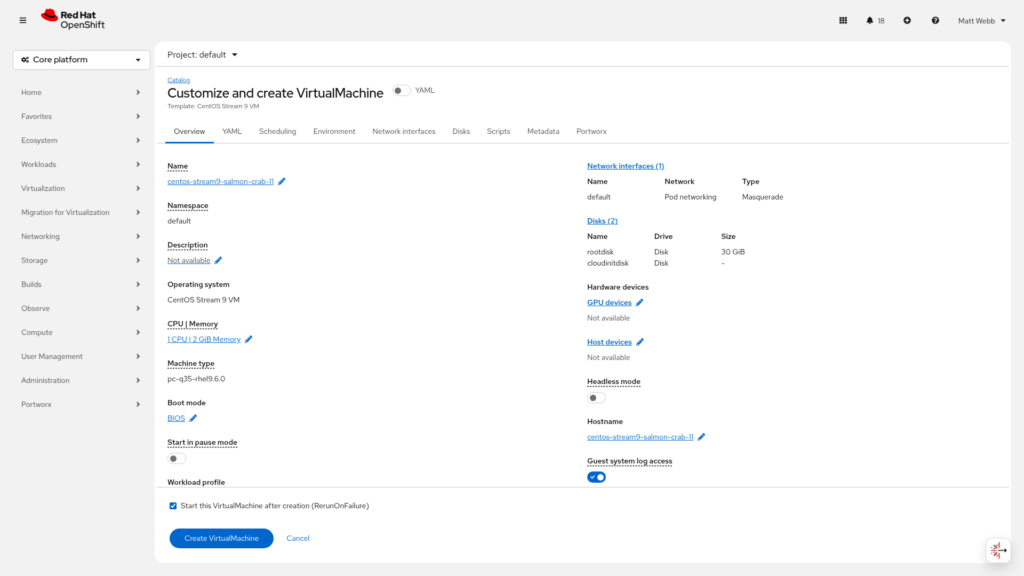
Task: Expand the Virtualization navigation section
Action: click(82, 188)
